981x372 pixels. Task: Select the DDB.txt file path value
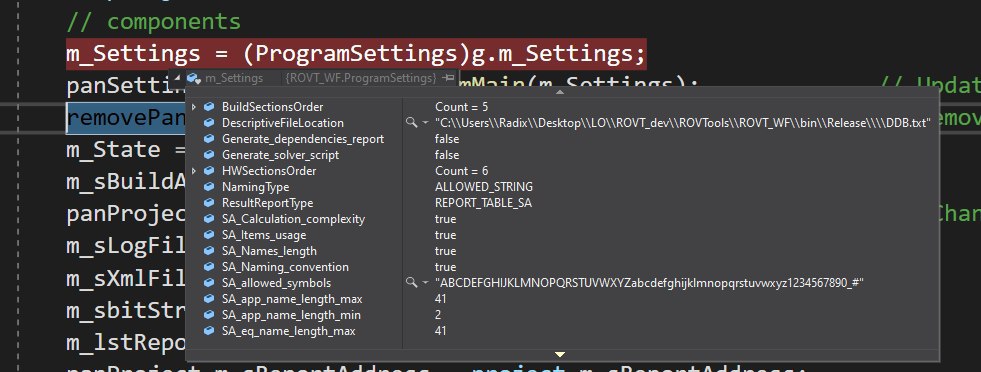[683, 123]
